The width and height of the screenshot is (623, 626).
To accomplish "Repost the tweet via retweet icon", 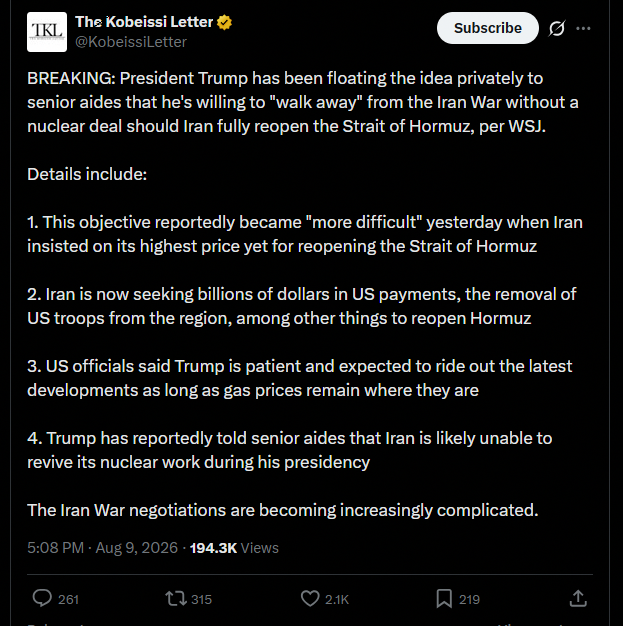I will 175,598.
